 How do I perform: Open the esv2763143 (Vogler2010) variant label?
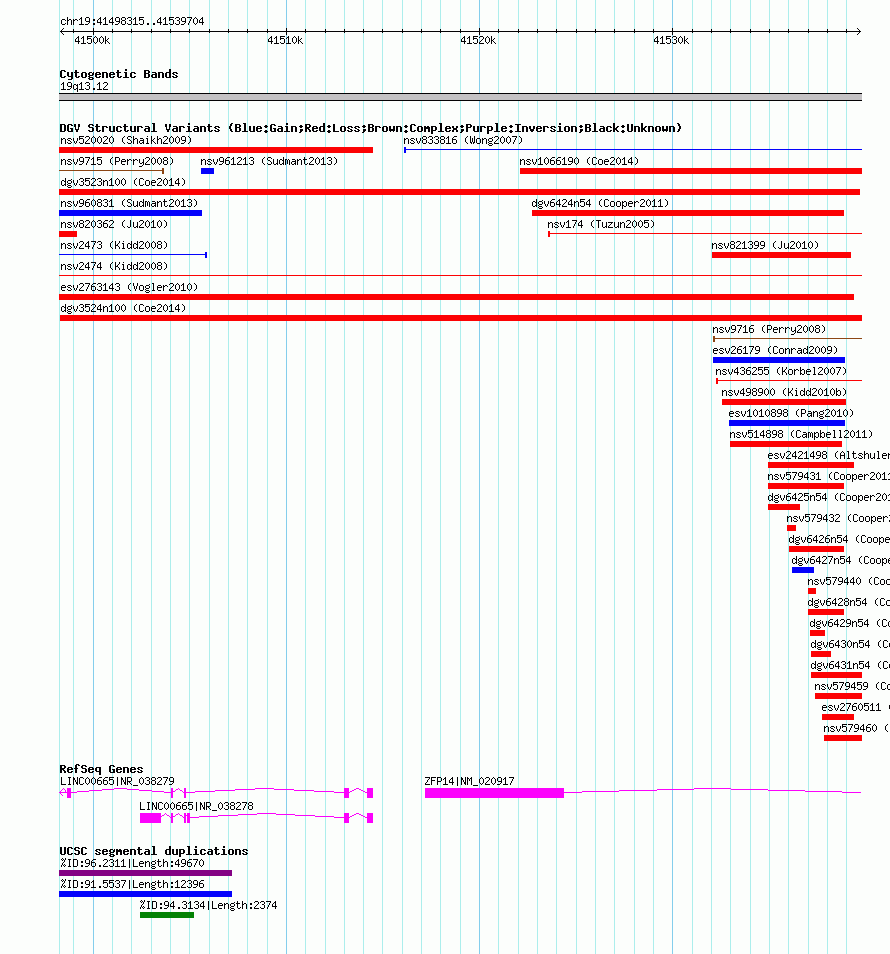click(129, 287)
